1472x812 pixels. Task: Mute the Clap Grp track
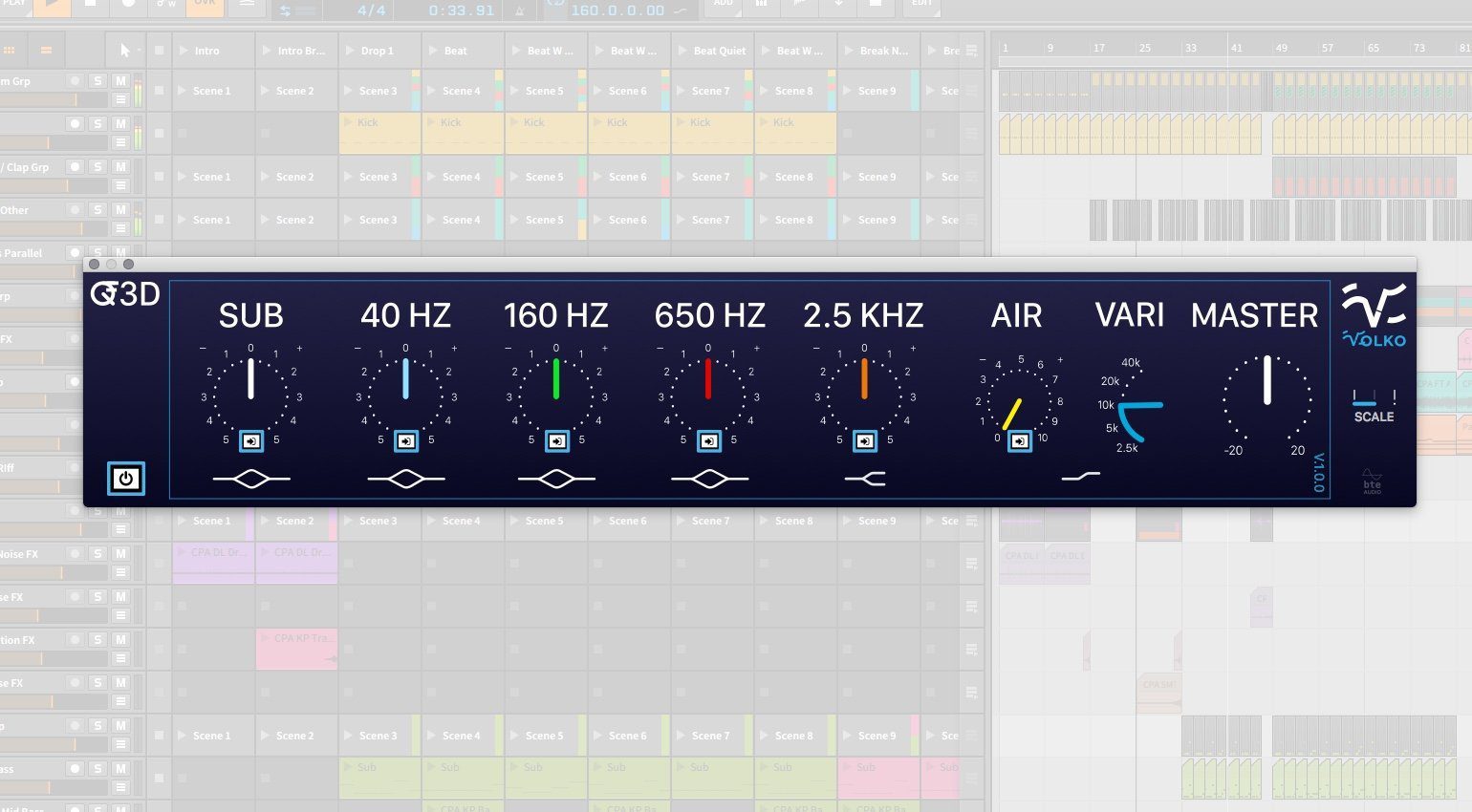click(120, 166)
